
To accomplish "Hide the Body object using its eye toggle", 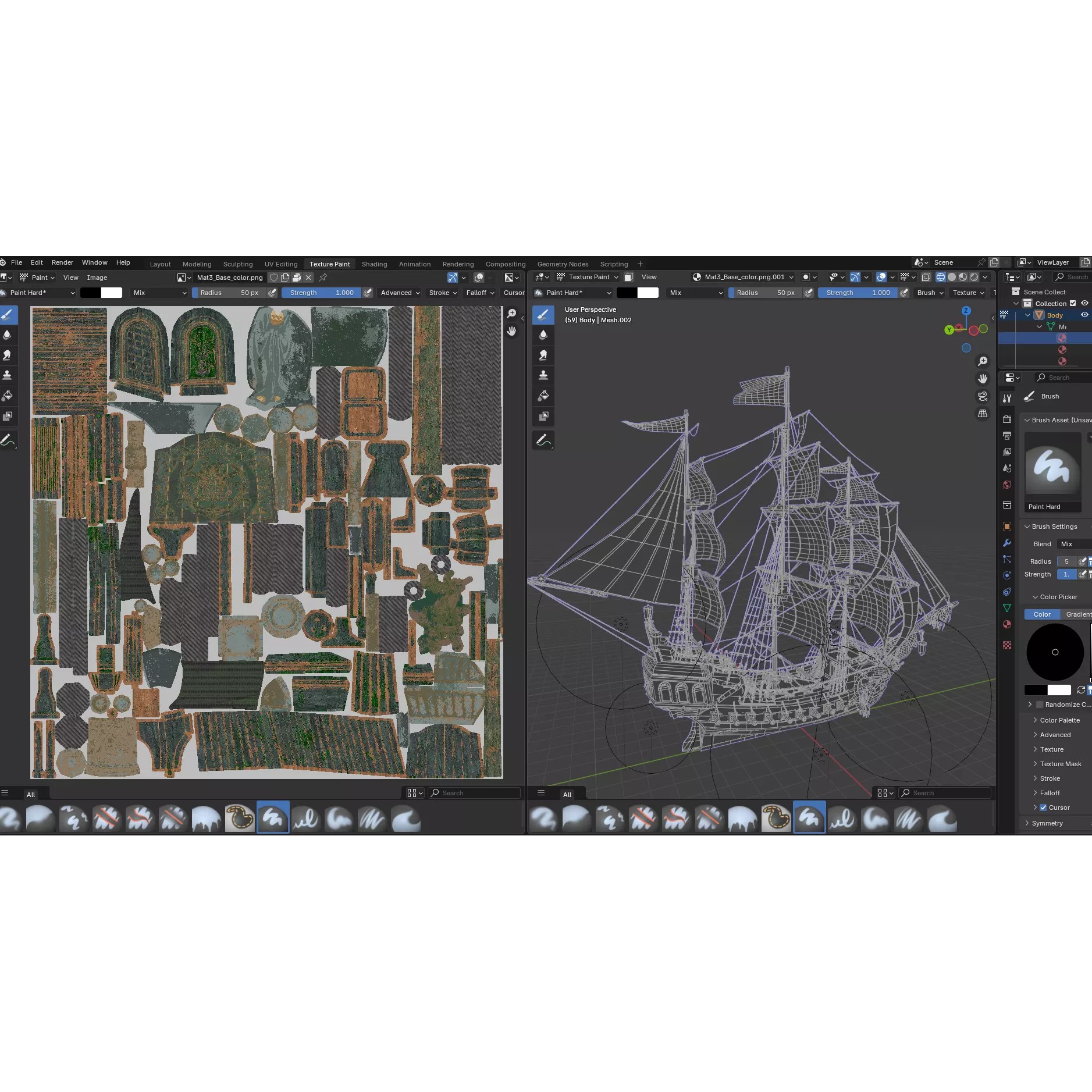I will pyautogui.click(x=1084, y=315).
